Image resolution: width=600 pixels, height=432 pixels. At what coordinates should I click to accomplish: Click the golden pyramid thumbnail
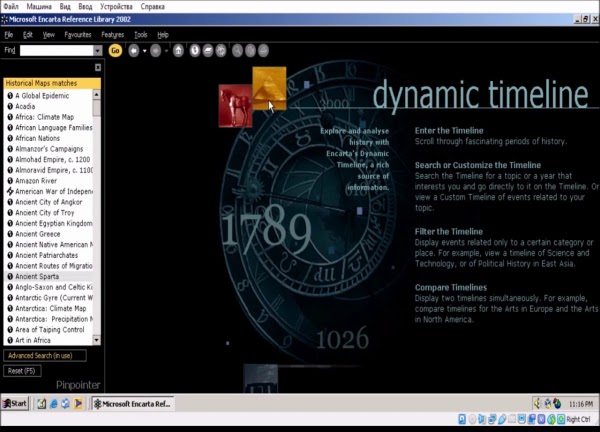tap(269, 88)
